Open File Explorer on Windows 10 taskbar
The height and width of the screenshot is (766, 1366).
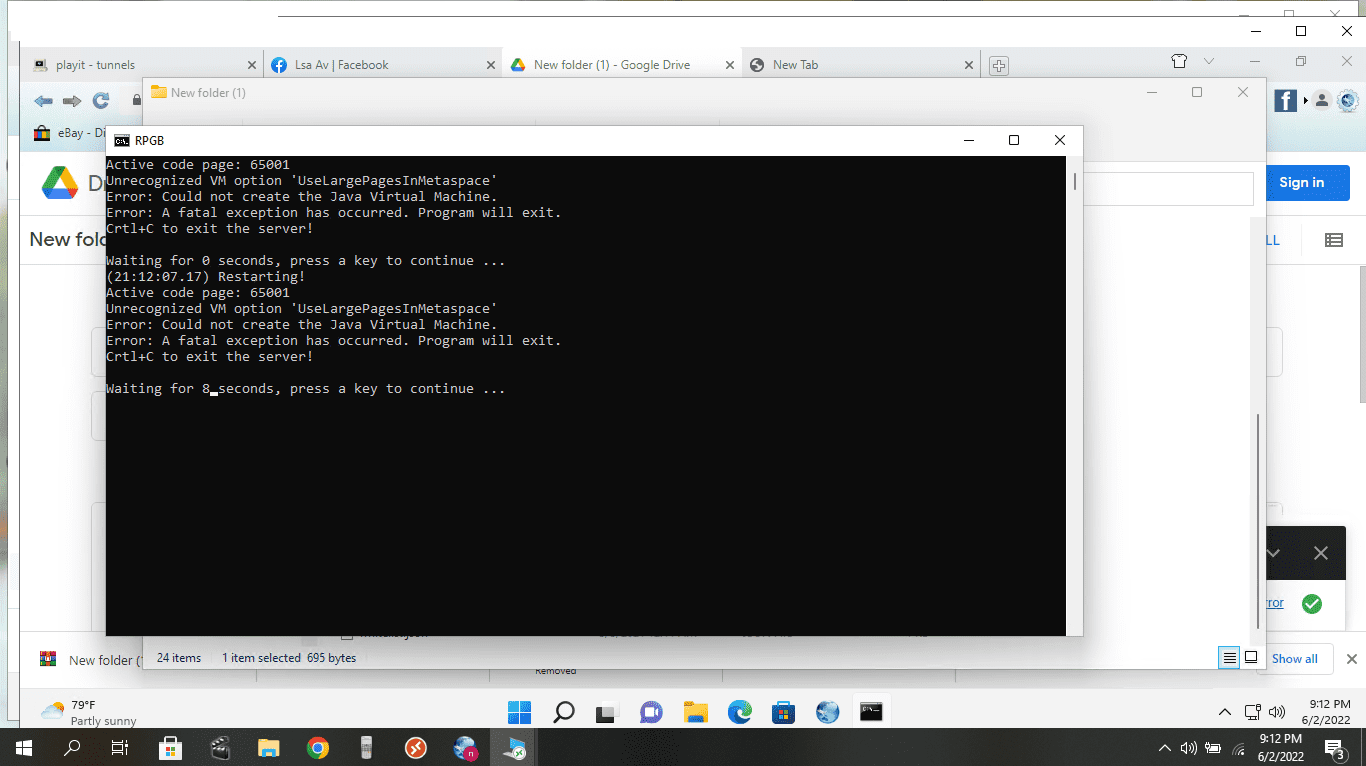pos(268,747)
